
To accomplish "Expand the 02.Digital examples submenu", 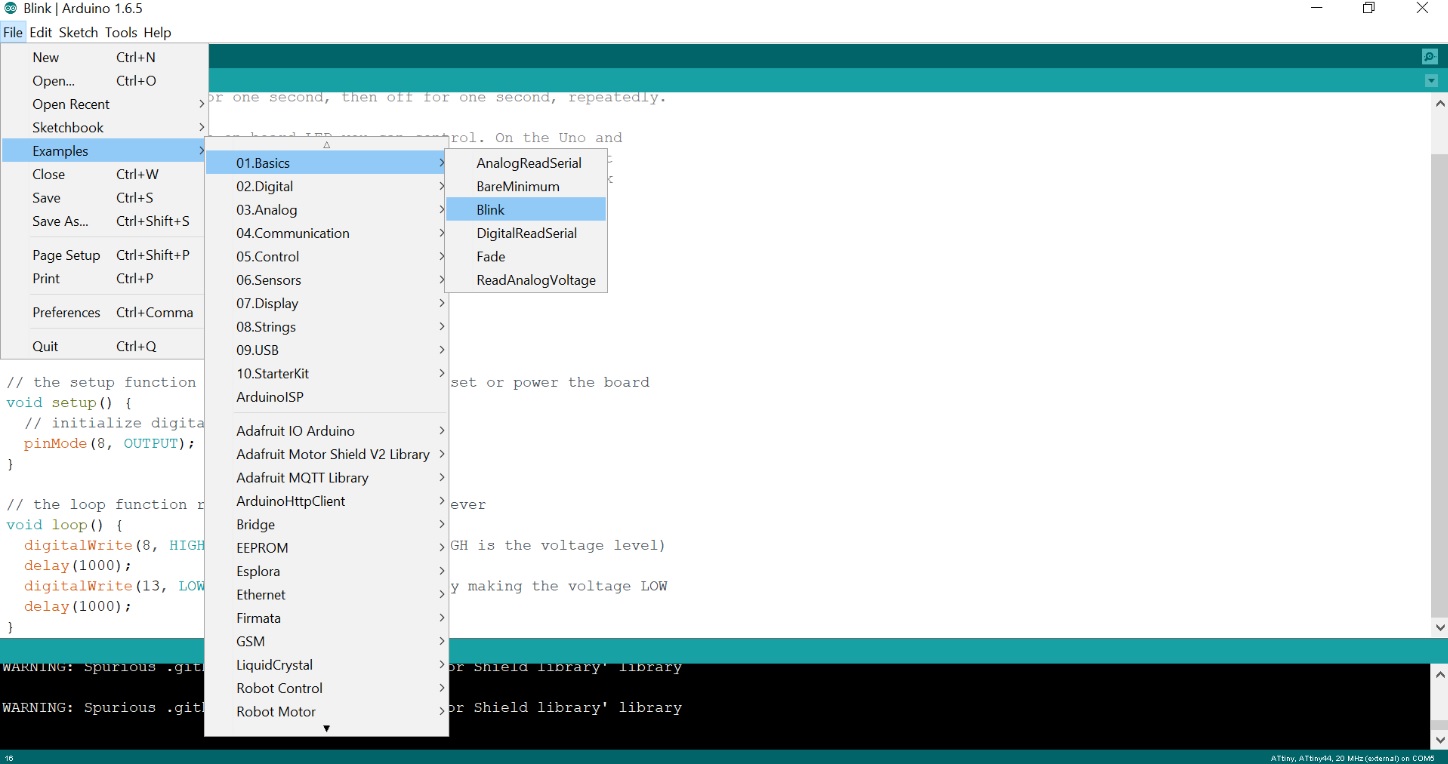I will (326, 186).
